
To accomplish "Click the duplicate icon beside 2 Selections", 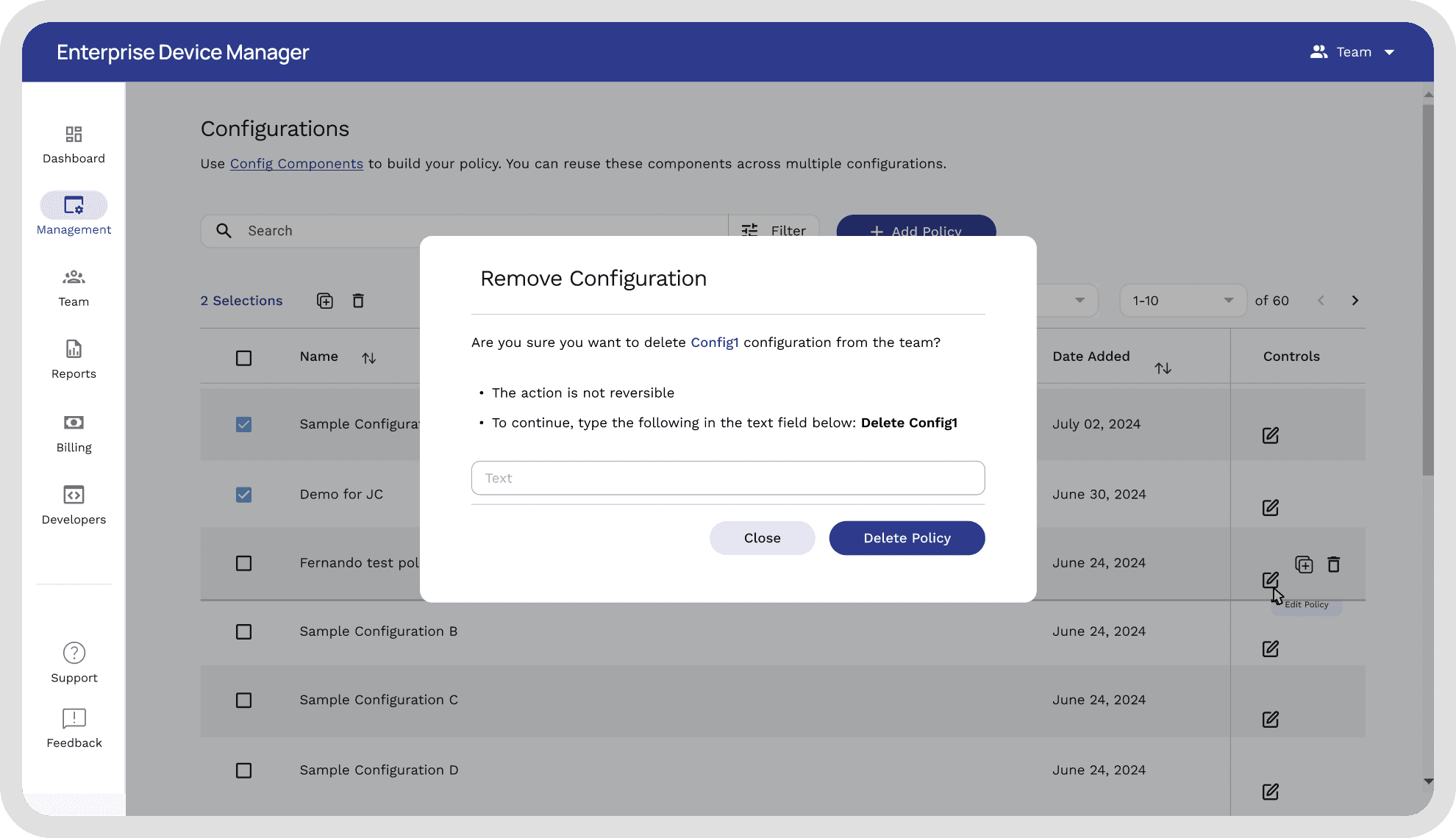I will [324, 301].
